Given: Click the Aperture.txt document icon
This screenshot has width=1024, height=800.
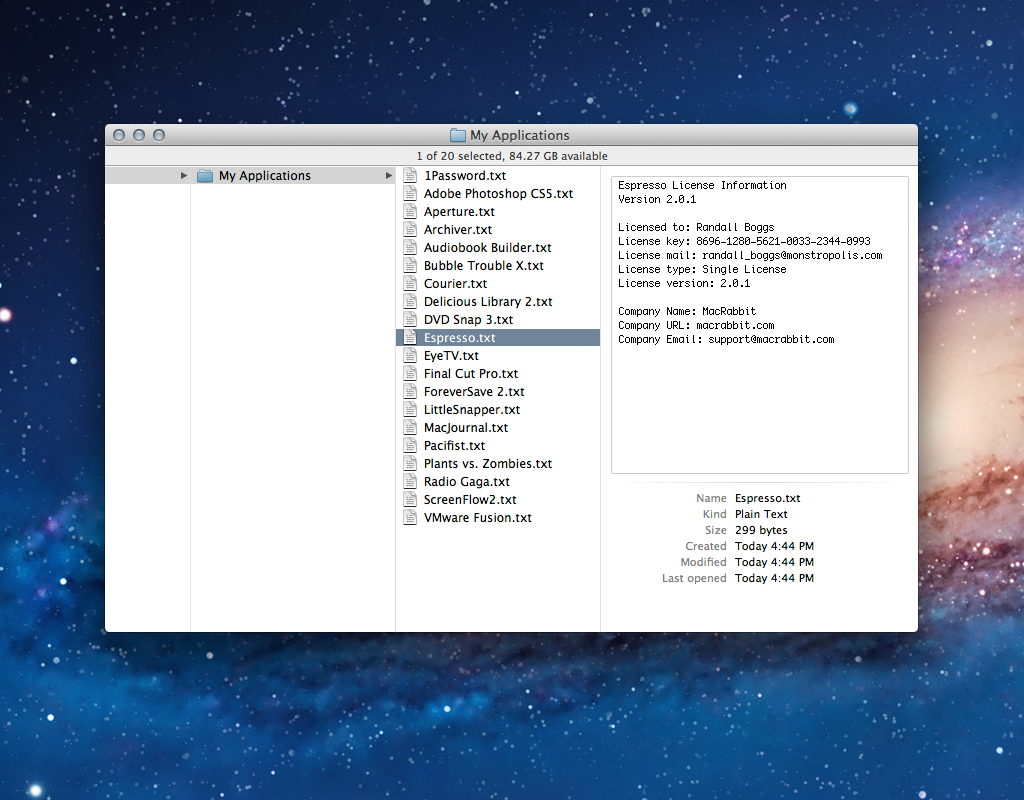Looking at the screenshot, I should [410, 212].
